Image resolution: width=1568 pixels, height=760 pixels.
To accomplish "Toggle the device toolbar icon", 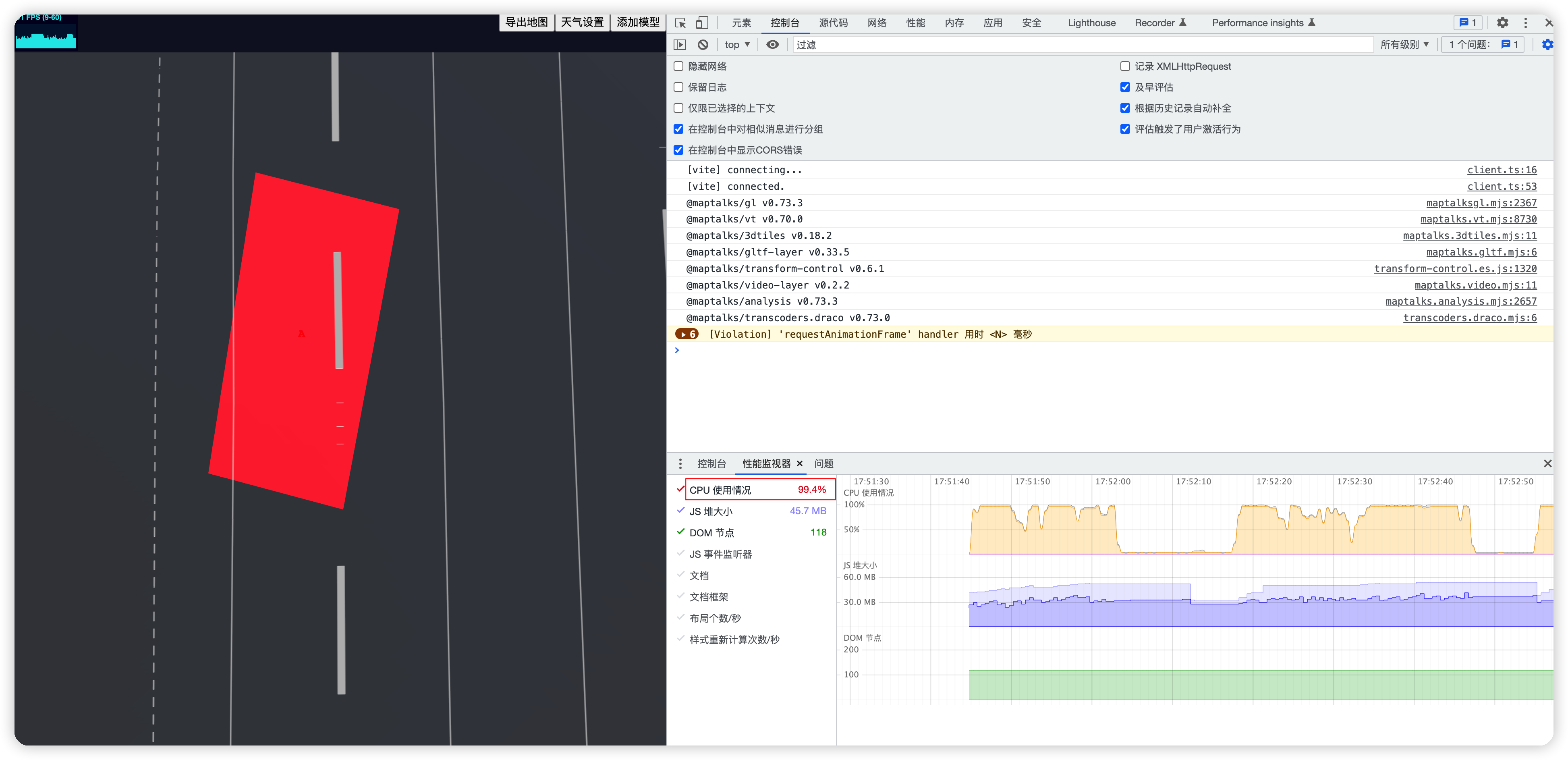I will (x=702, y=23).
